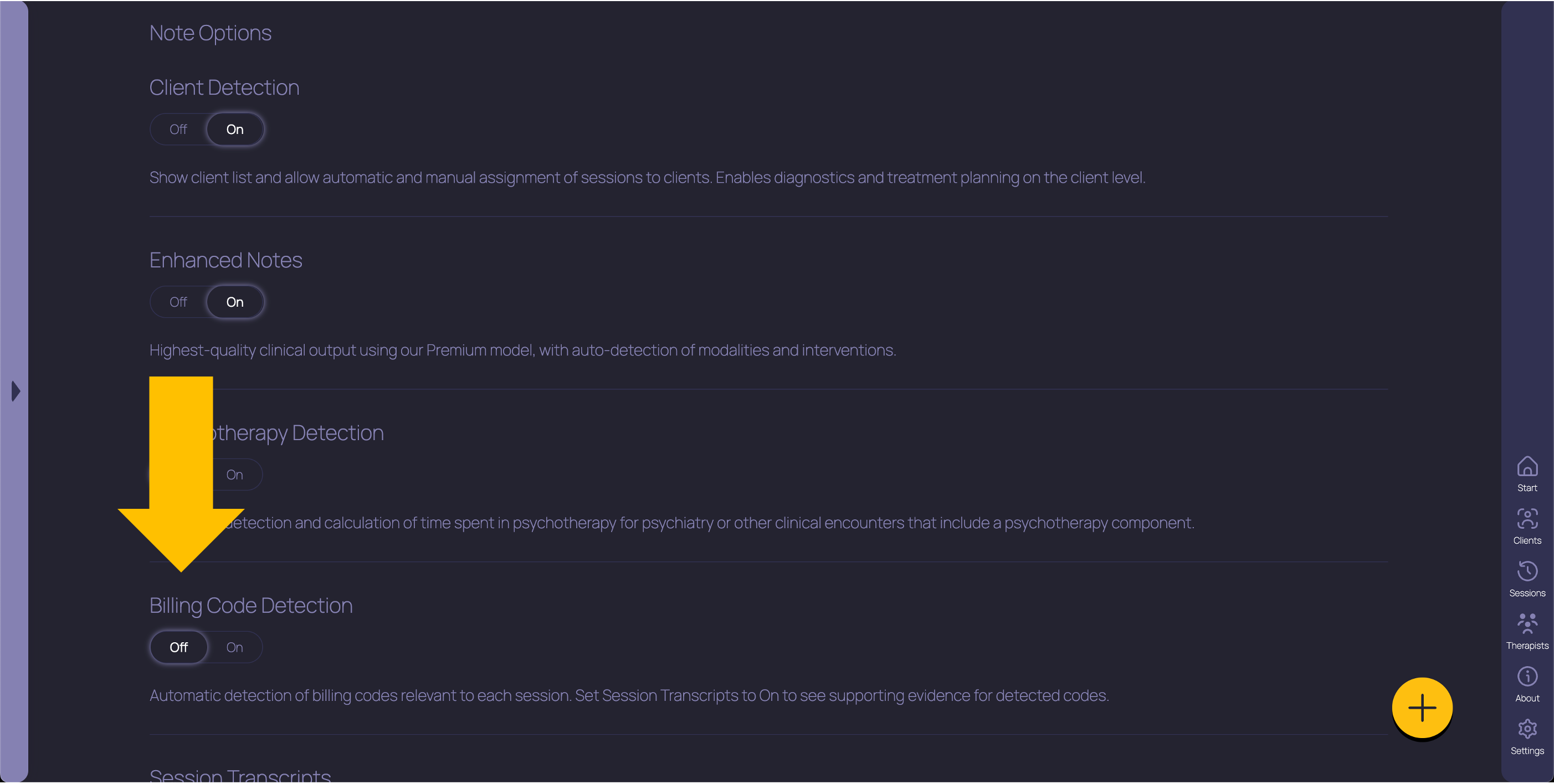Click the Sessions label in sidebar
Viewport: 1554px width, 784px height.
(x=1527, y=594)
